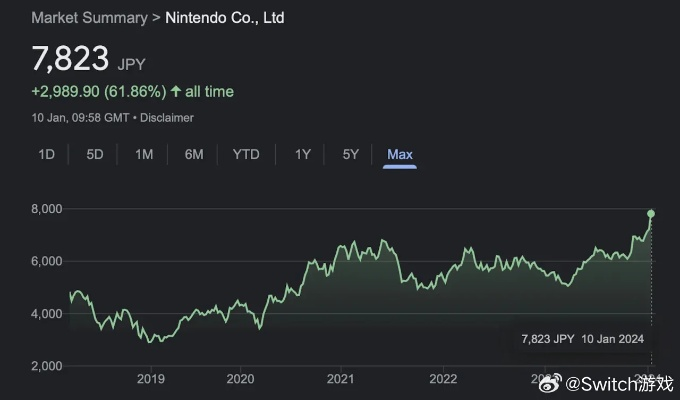
Task: Click the Disclaimer link
Action: [167, 118]
